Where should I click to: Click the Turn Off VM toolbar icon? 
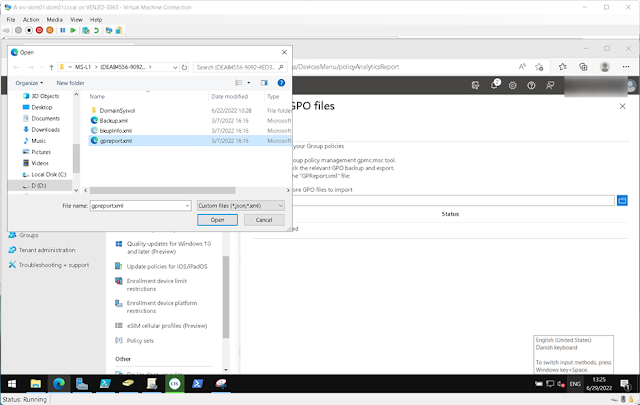click(29, 30)
